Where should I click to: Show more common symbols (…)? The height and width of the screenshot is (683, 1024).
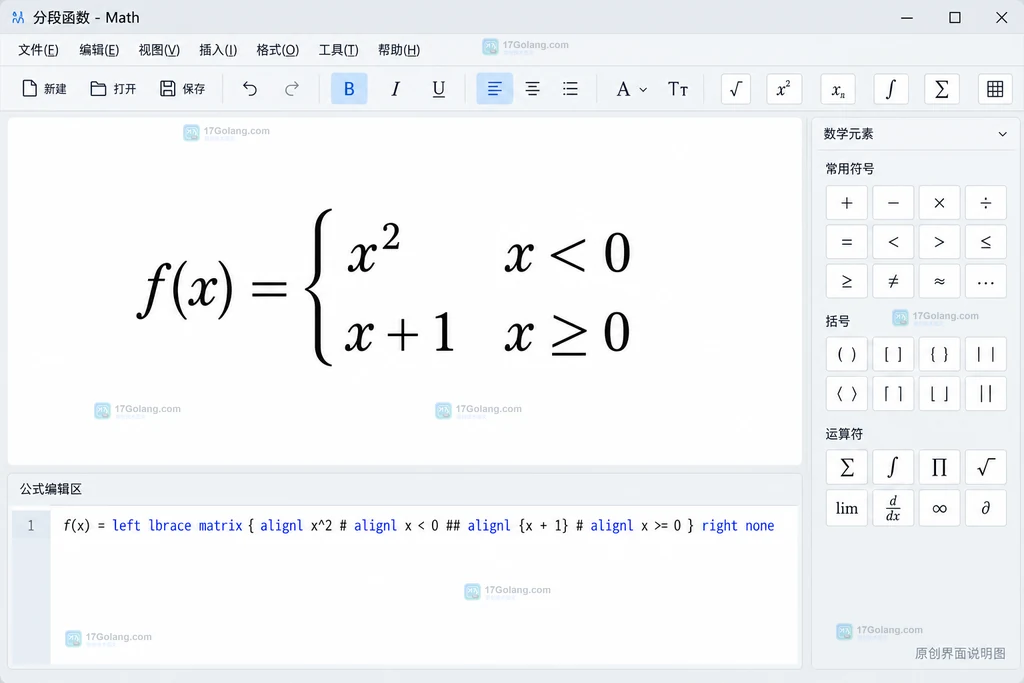[x=986, y=281]
